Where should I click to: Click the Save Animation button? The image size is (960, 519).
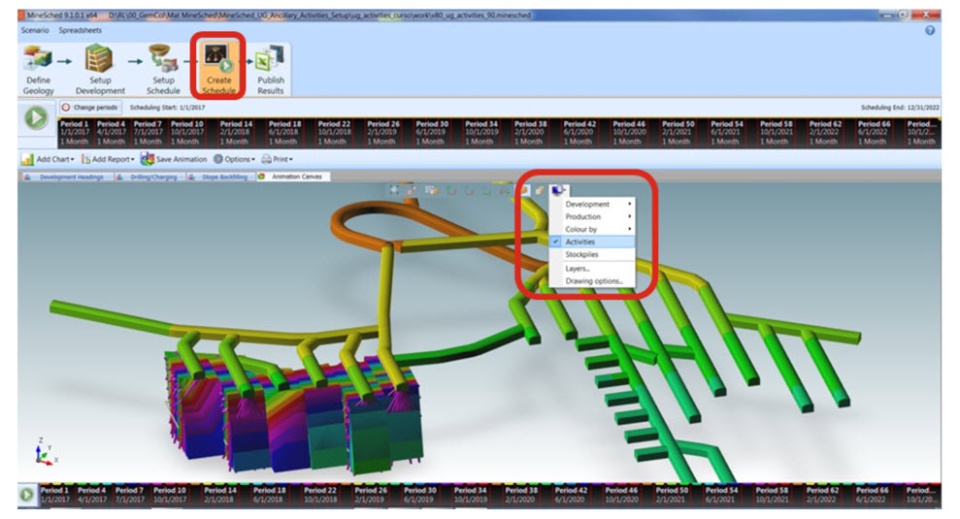tap(174, 159)
